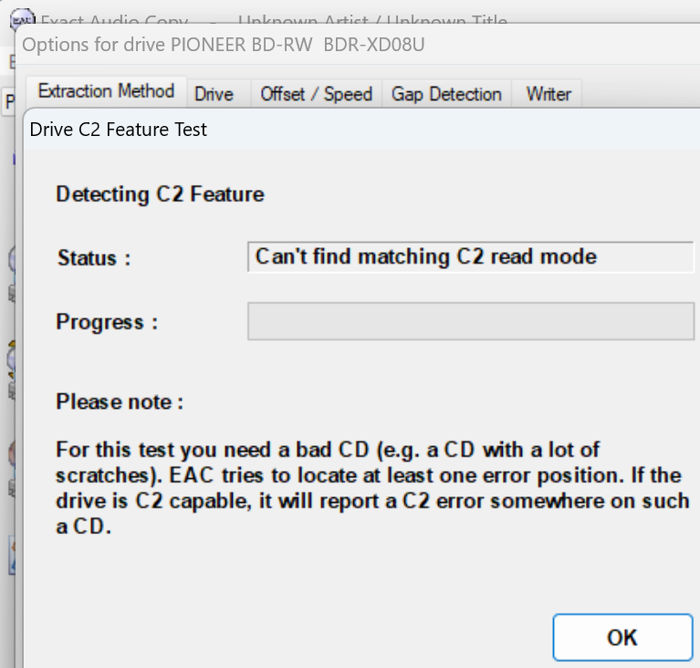Open the Writer tab
Screen dimensions: 700x668
548,94
